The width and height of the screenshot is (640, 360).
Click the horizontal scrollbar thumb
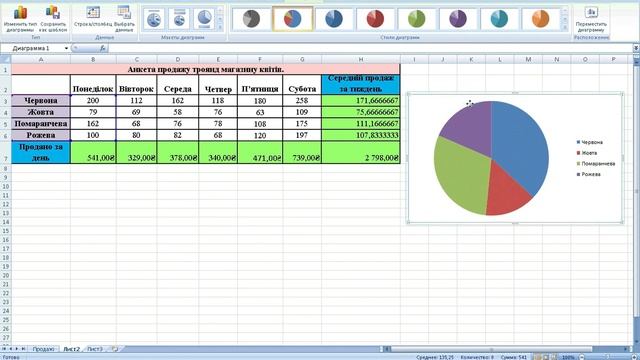(x=492, y=349)
